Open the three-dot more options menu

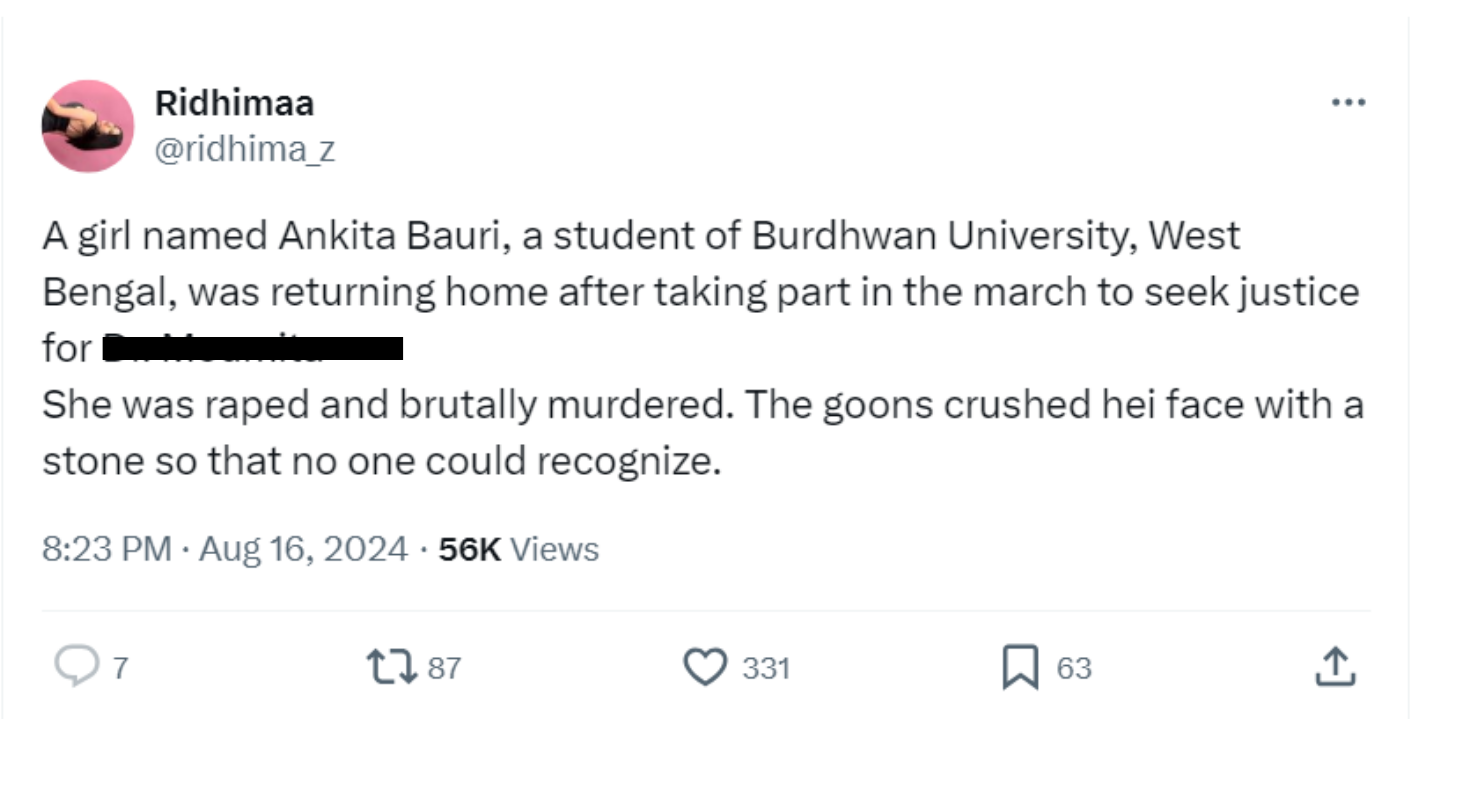click(1348, 102)
